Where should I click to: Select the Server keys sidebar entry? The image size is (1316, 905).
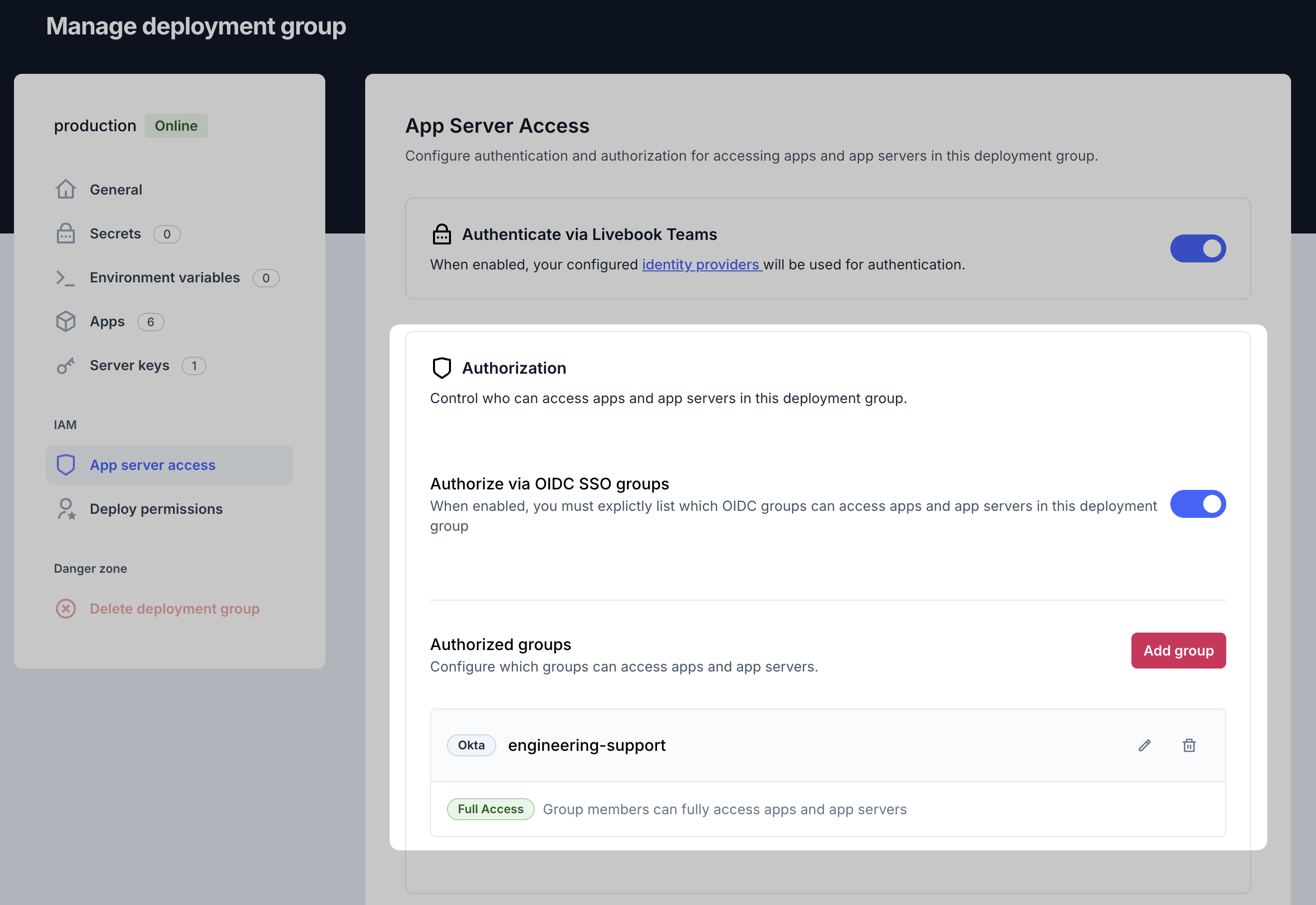[129, 366]
